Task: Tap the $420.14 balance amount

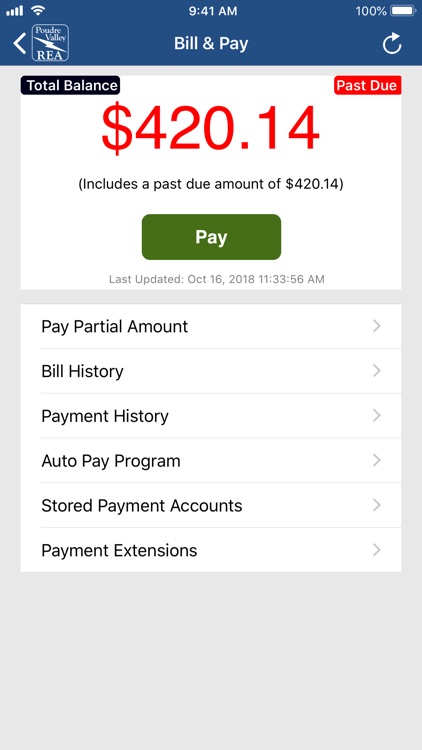Action: pyautogui.click(x=211, y=129)
